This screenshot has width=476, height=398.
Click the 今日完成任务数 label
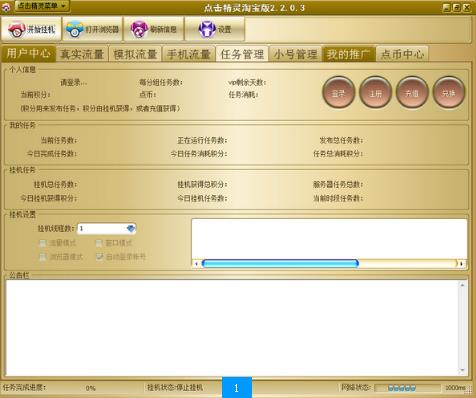point(52,154)
